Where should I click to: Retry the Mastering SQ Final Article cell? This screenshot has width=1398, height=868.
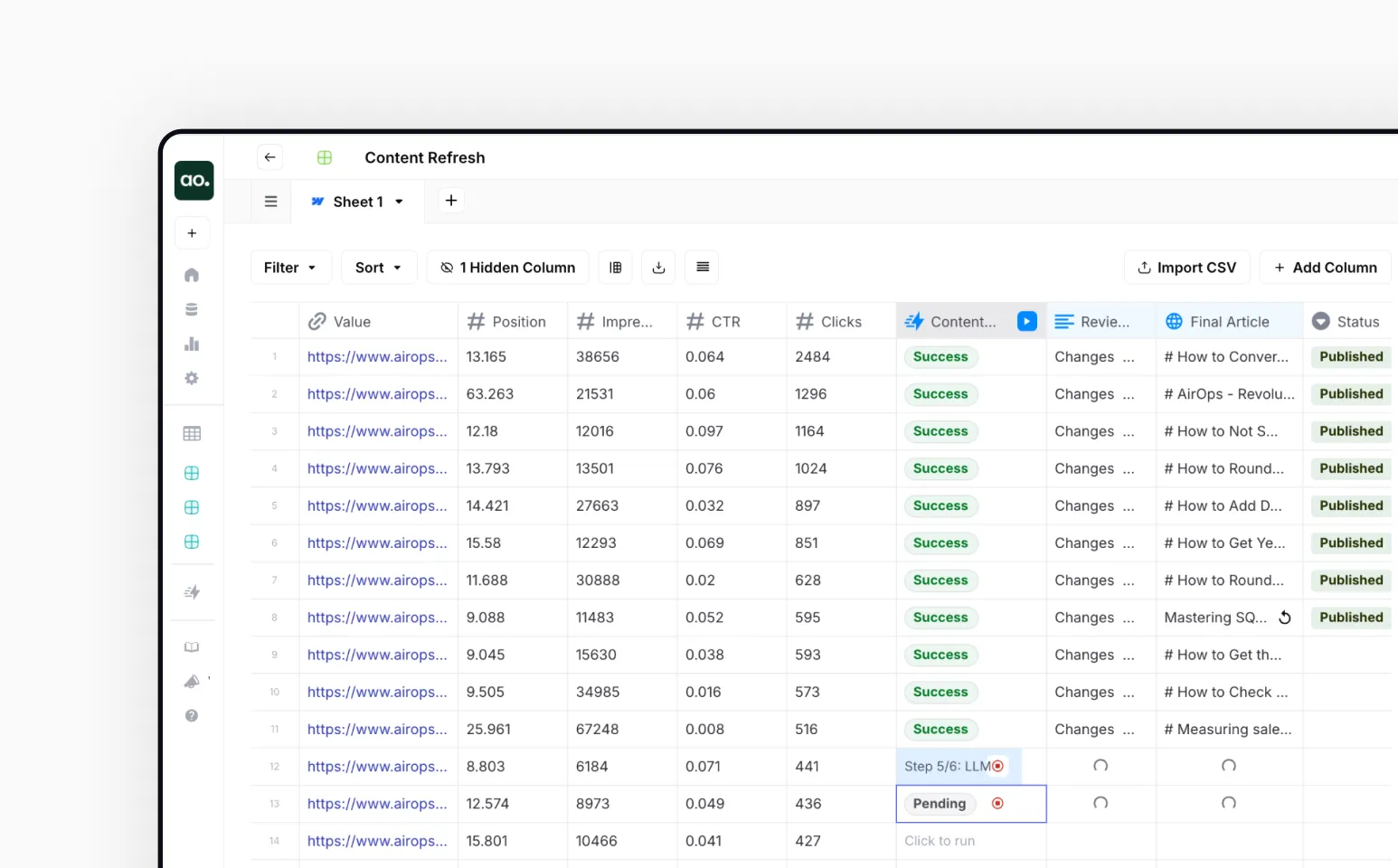pos(1285,618)
